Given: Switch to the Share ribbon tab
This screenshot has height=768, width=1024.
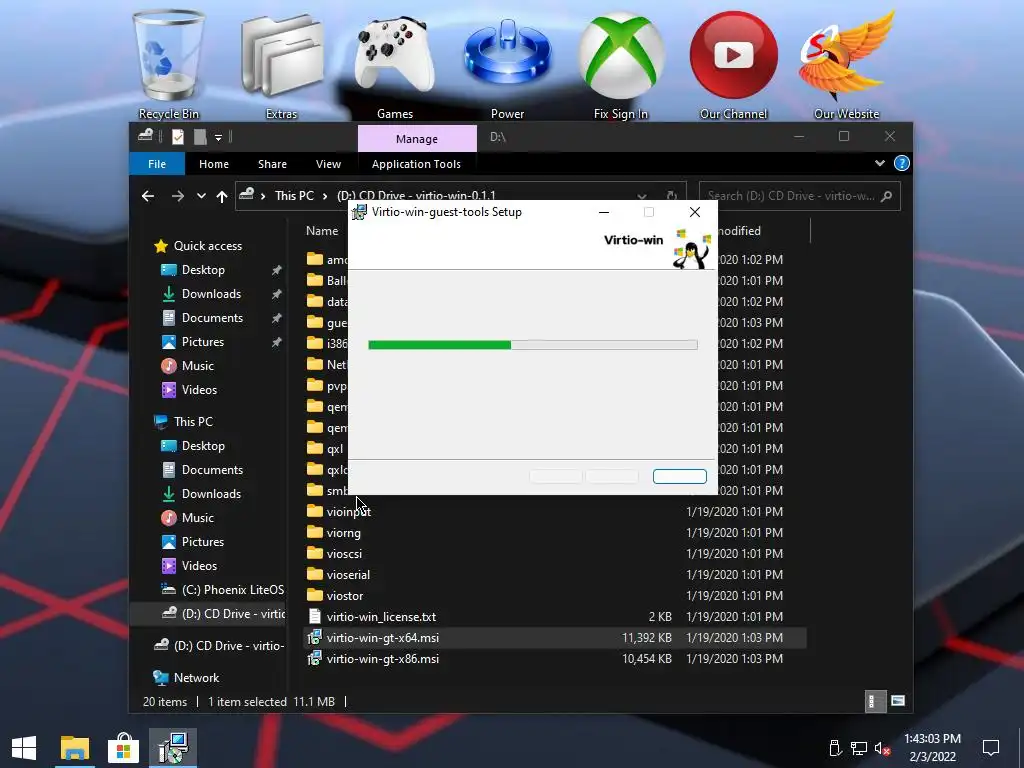Looking at the screenshot, I should point(272,164).
